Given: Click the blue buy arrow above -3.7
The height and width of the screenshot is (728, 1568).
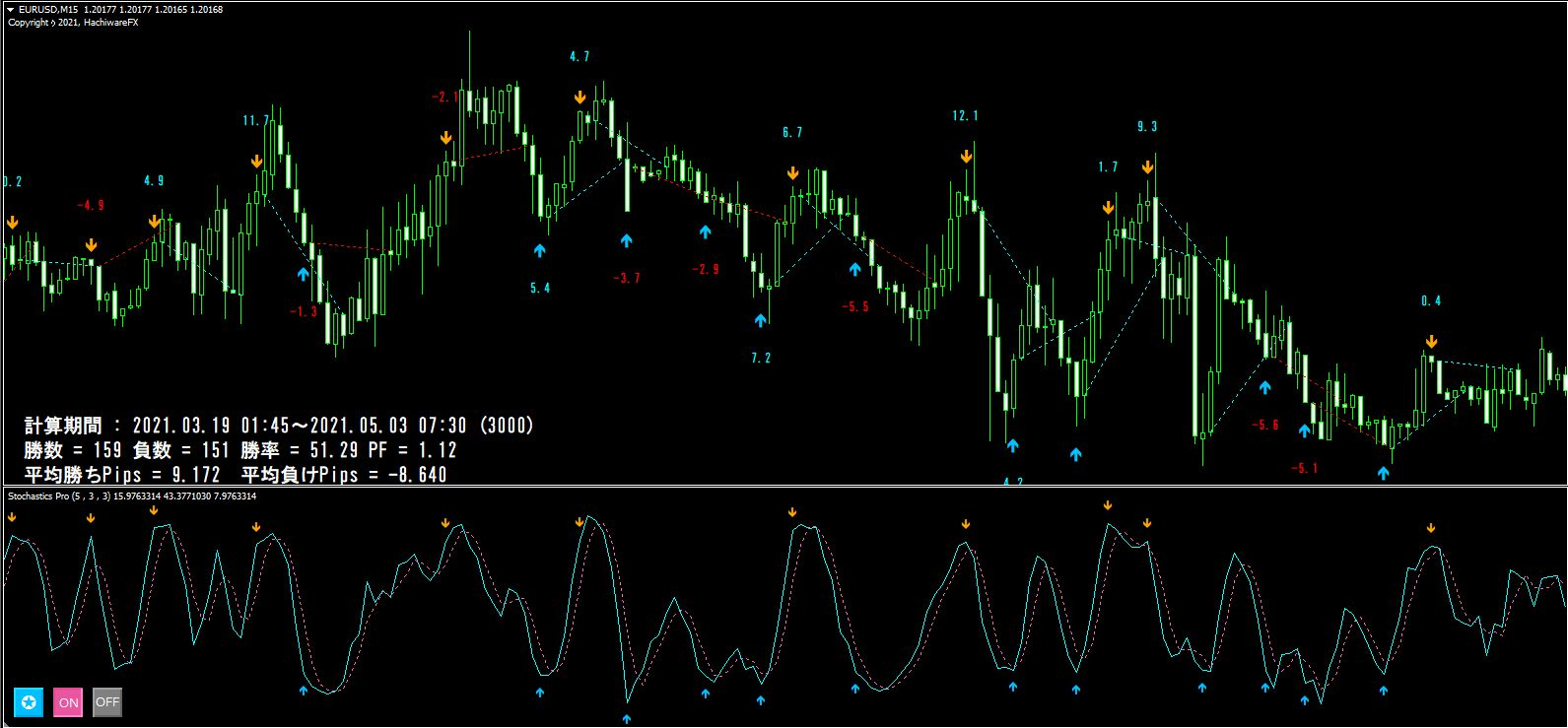Looking at the screenshot, I should coord(626,239).
